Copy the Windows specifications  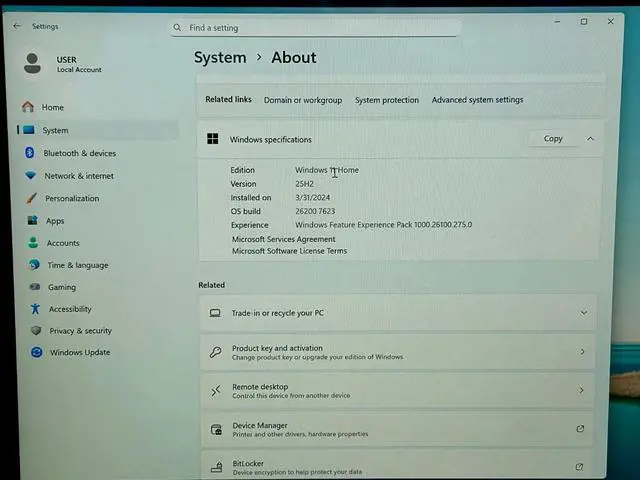click(x=553, y=139)
